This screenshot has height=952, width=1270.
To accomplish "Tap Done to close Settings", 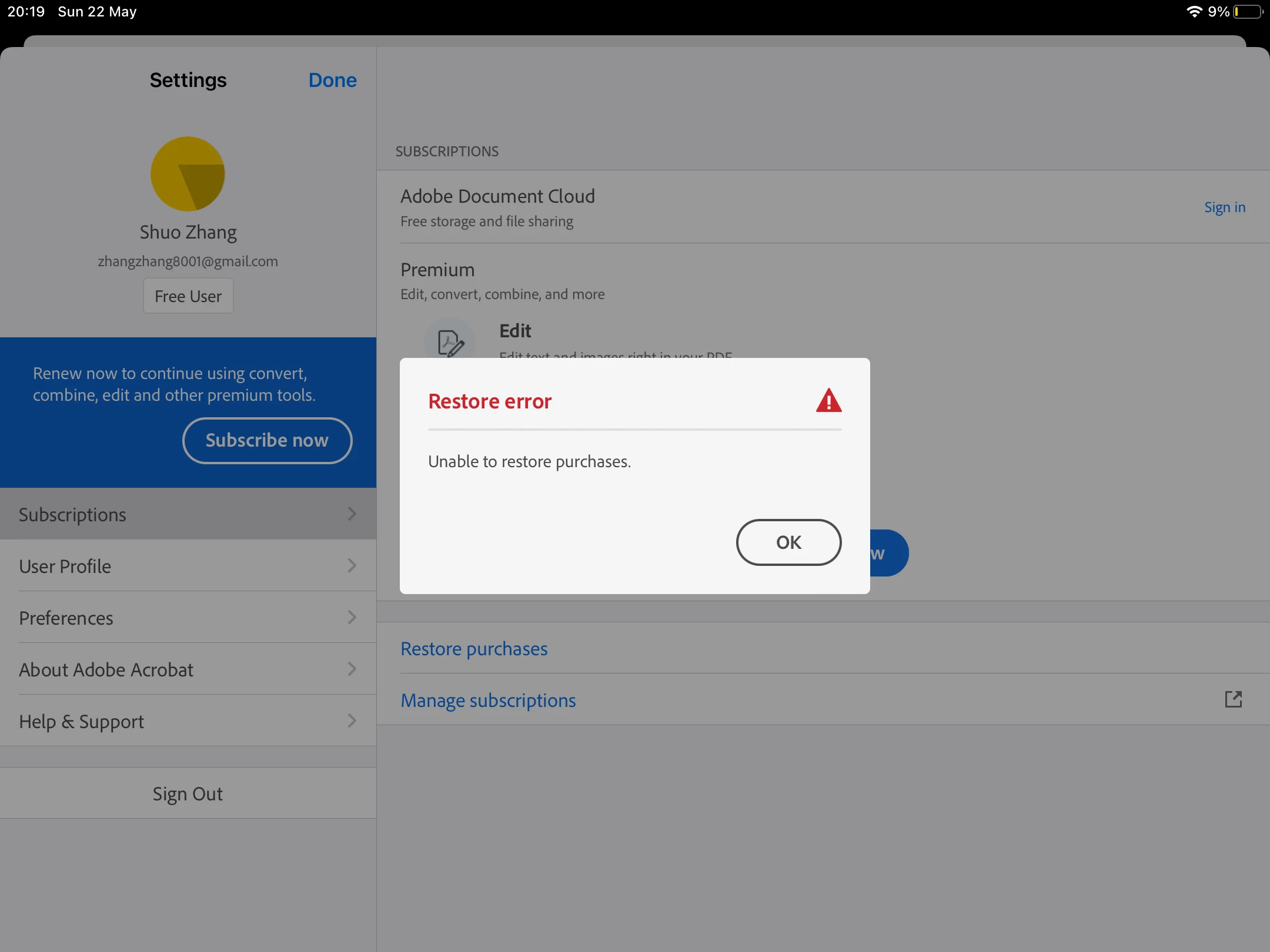I will [x=332, y=80].
